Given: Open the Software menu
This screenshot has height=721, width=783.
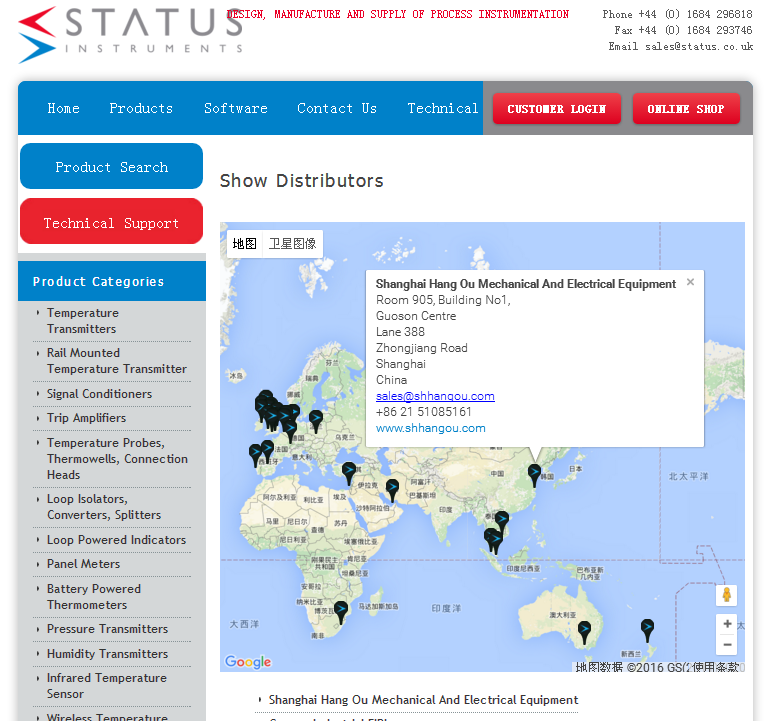Looking at the screenshot, I should (x=236, y=108).
